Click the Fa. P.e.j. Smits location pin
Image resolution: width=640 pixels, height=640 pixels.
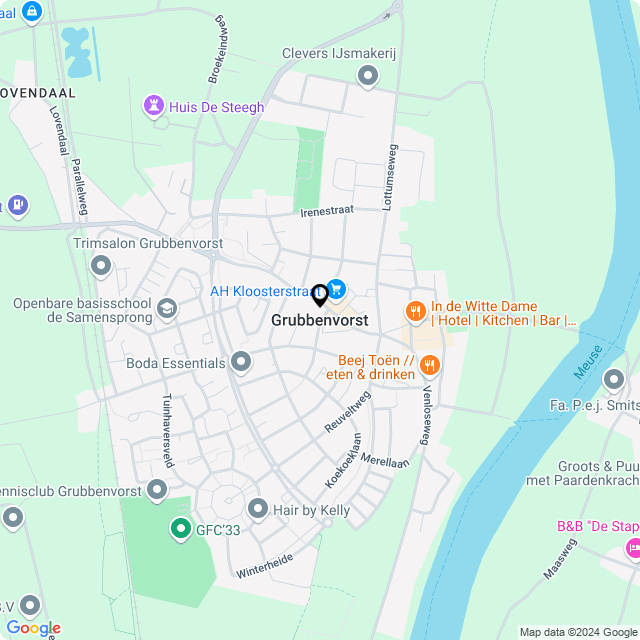pos(613,380)
